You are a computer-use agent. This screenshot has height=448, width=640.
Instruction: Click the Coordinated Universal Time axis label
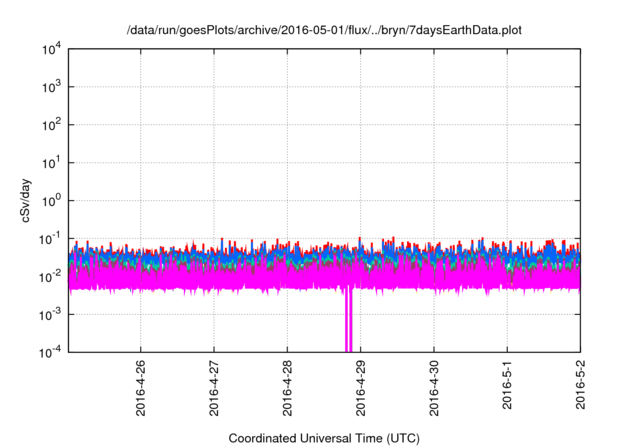point(324,438)
